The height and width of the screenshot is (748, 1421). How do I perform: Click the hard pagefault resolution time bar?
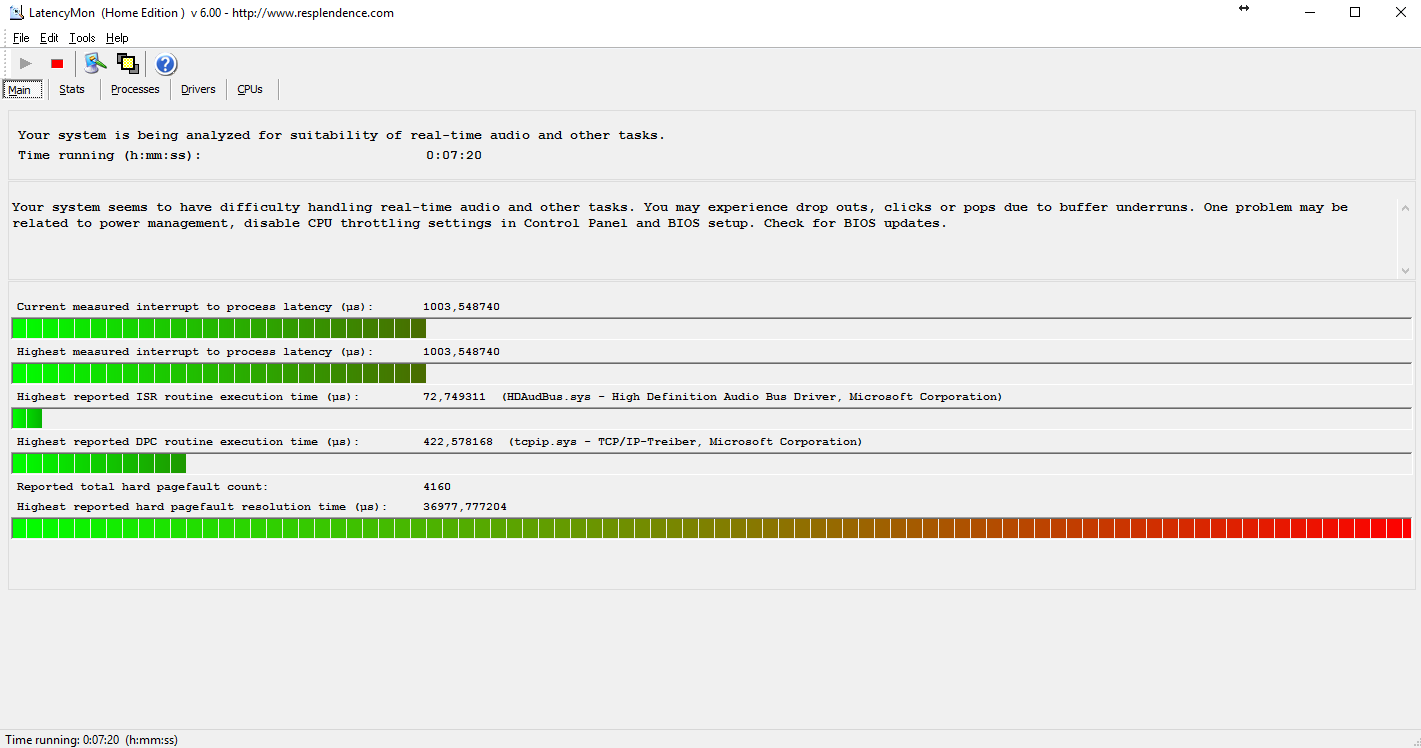coord(711,528)
